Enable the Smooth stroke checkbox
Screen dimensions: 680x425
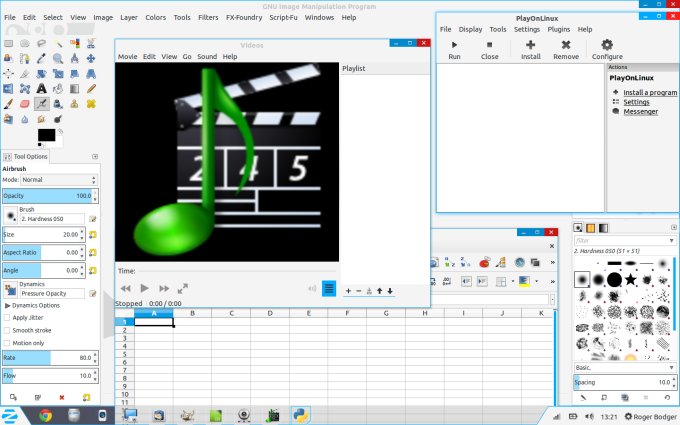[x=8, y=329]
